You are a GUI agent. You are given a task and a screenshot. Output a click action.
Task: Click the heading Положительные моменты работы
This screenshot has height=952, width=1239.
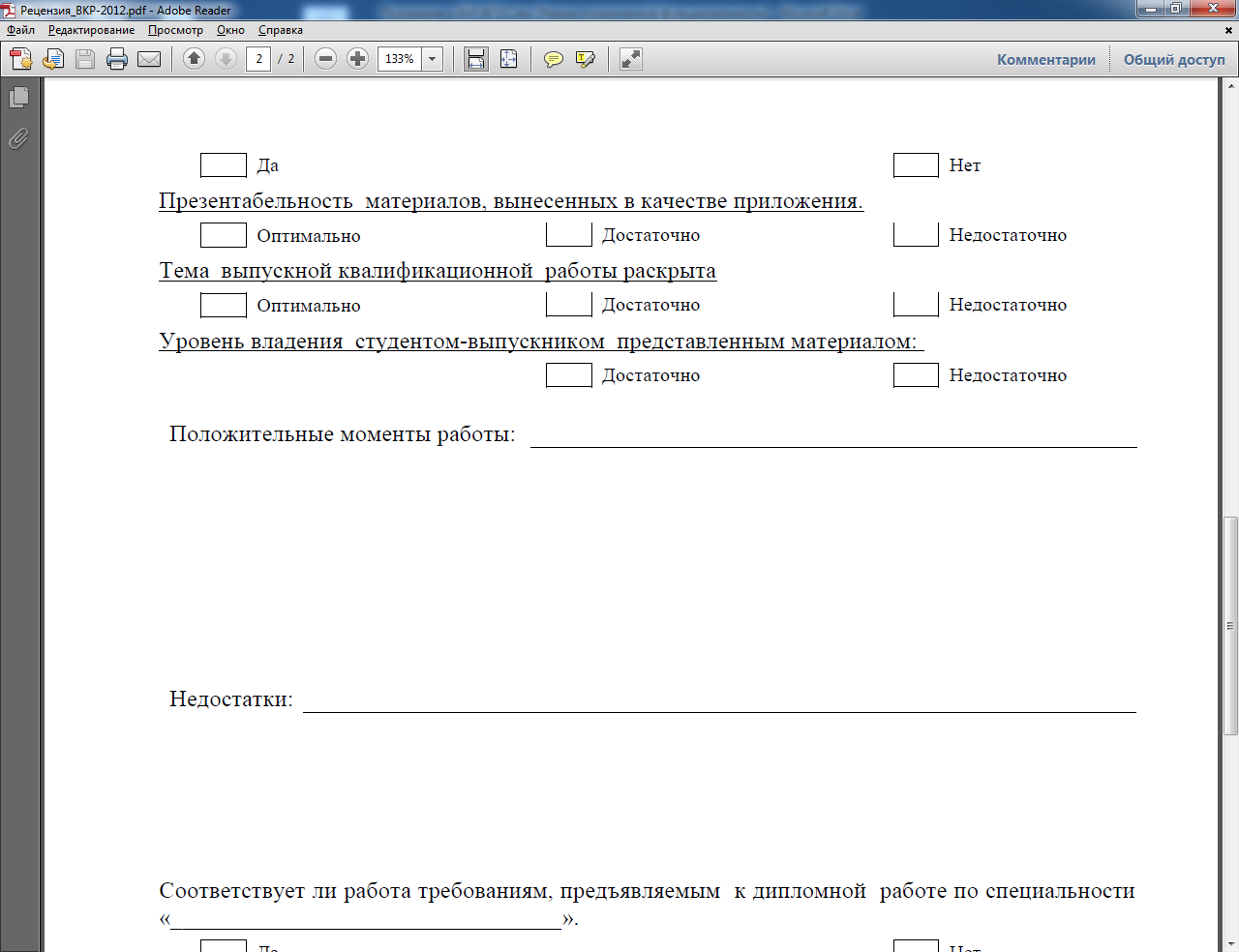tap(342, 434)
